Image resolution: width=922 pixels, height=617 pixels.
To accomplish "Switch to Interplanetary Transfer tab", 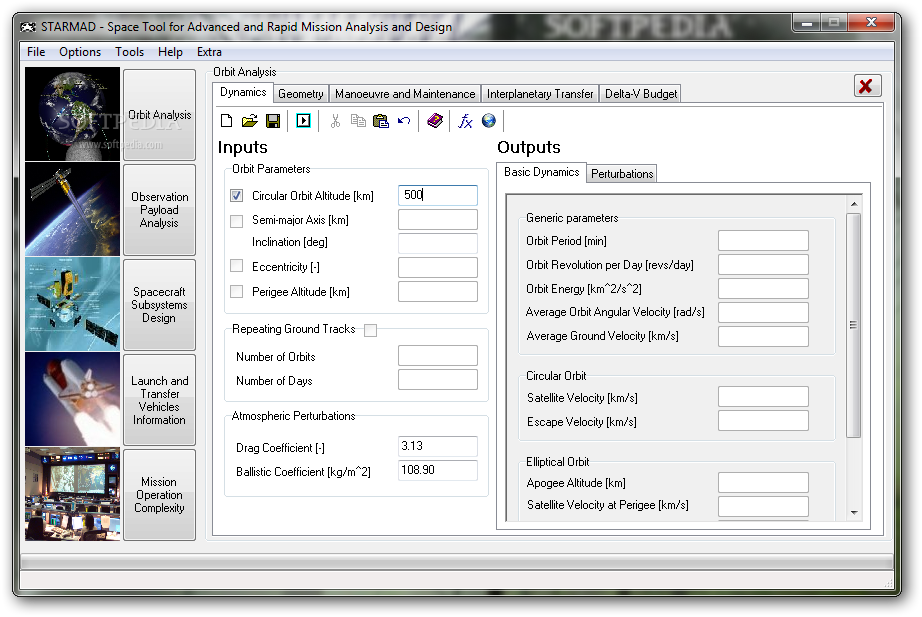I will click(540, 94).
